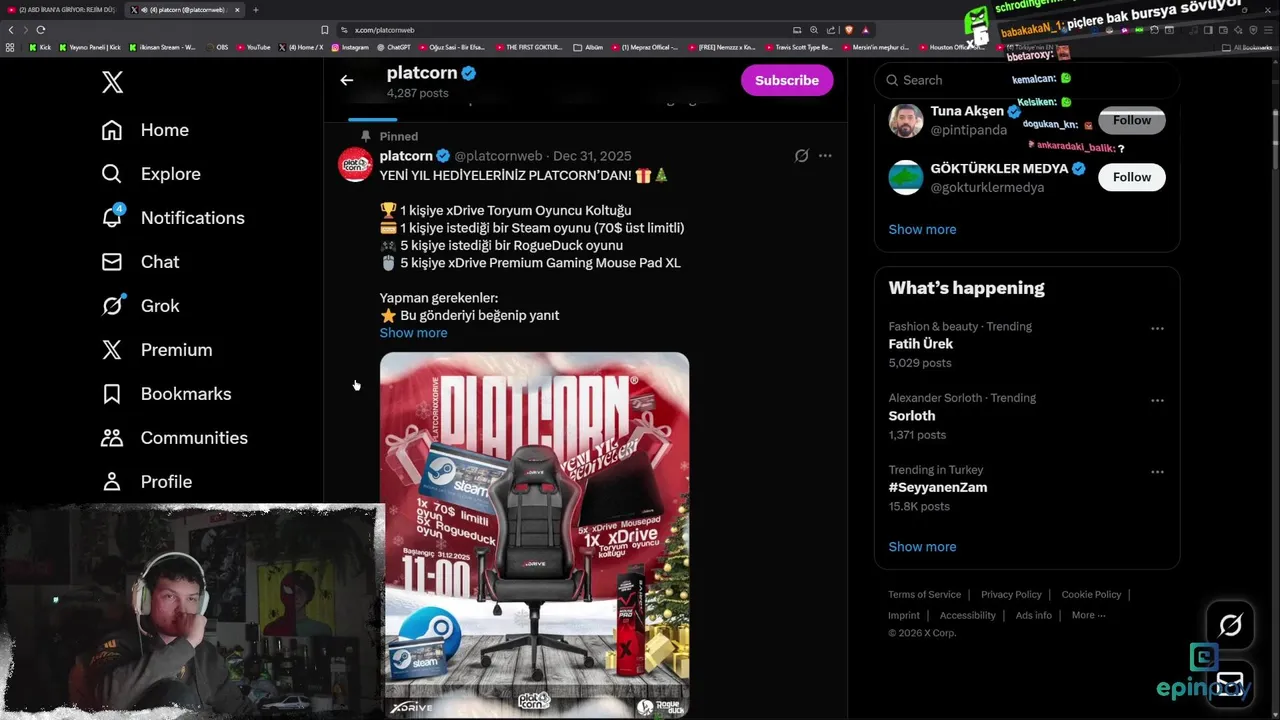The image size is (1280, 720).
Task: Click the browser Back button
Action: click(11, 30)
